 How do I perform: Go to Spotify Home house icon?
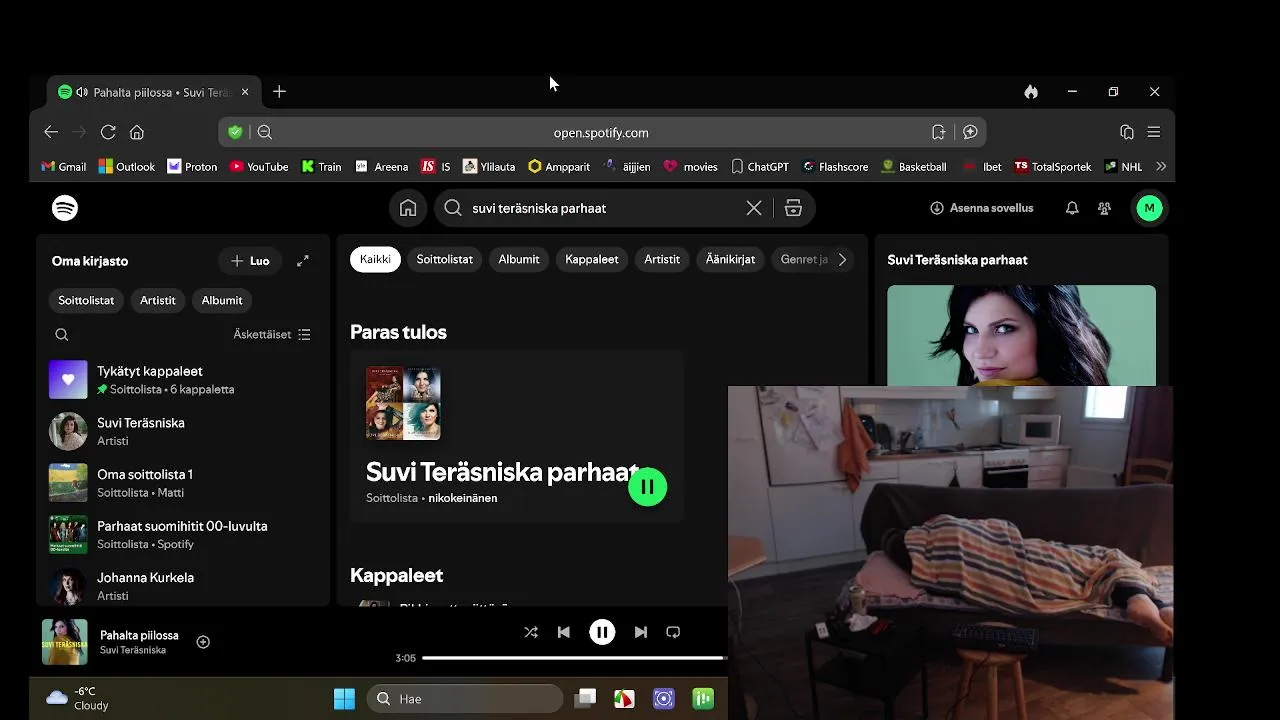(408, 208)
